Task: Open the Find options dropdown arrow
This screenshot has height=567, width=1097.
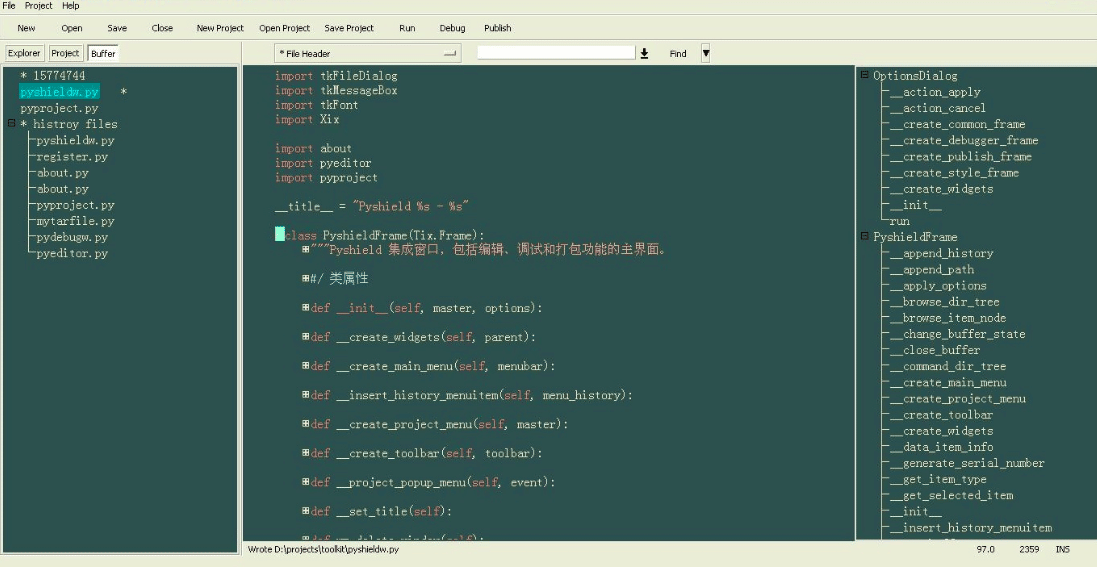Action: tap(705, 53)
